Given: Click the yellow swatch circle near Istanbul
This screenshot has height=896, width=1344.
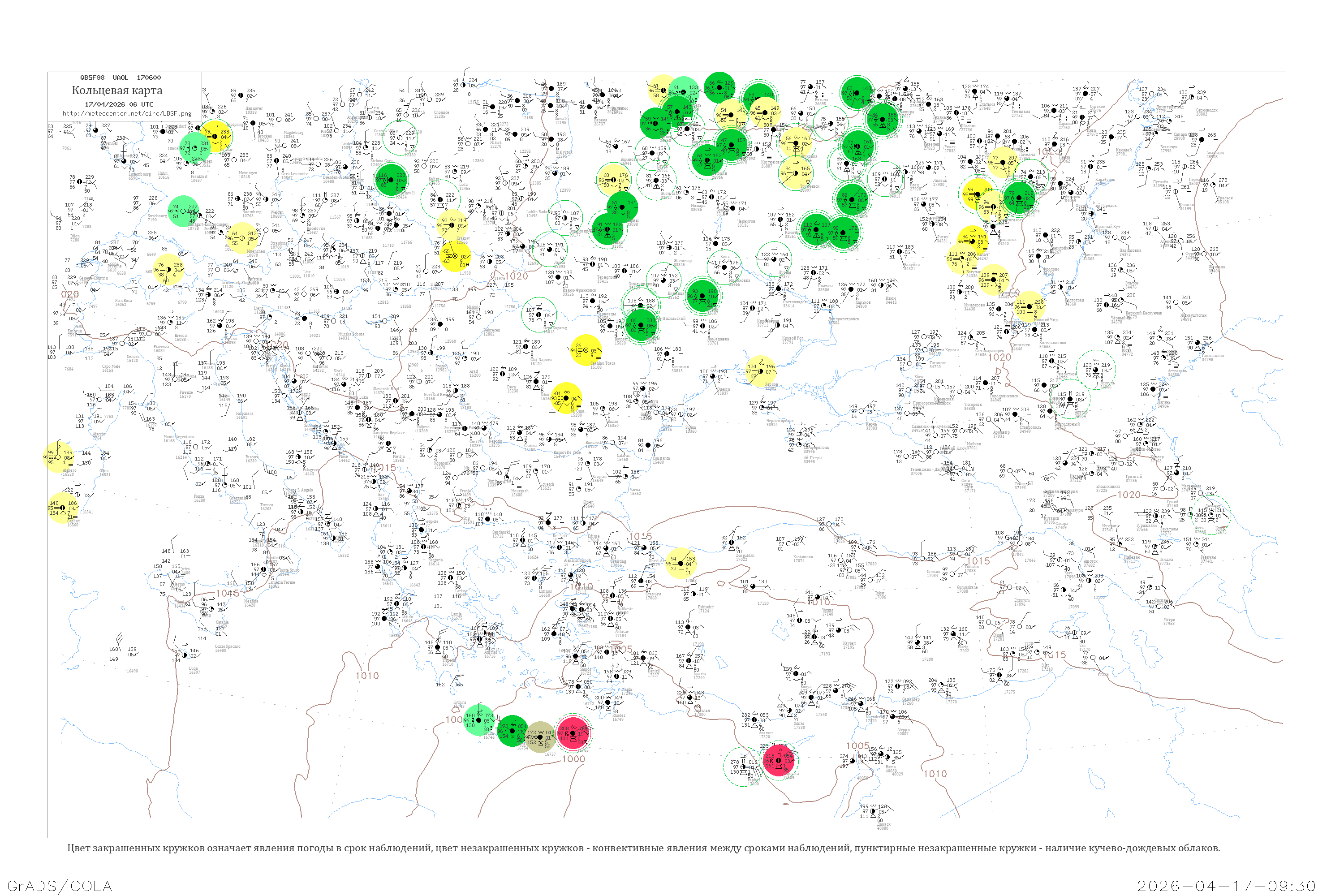Looking at the screenshot, I should click(x=681, y=563).
